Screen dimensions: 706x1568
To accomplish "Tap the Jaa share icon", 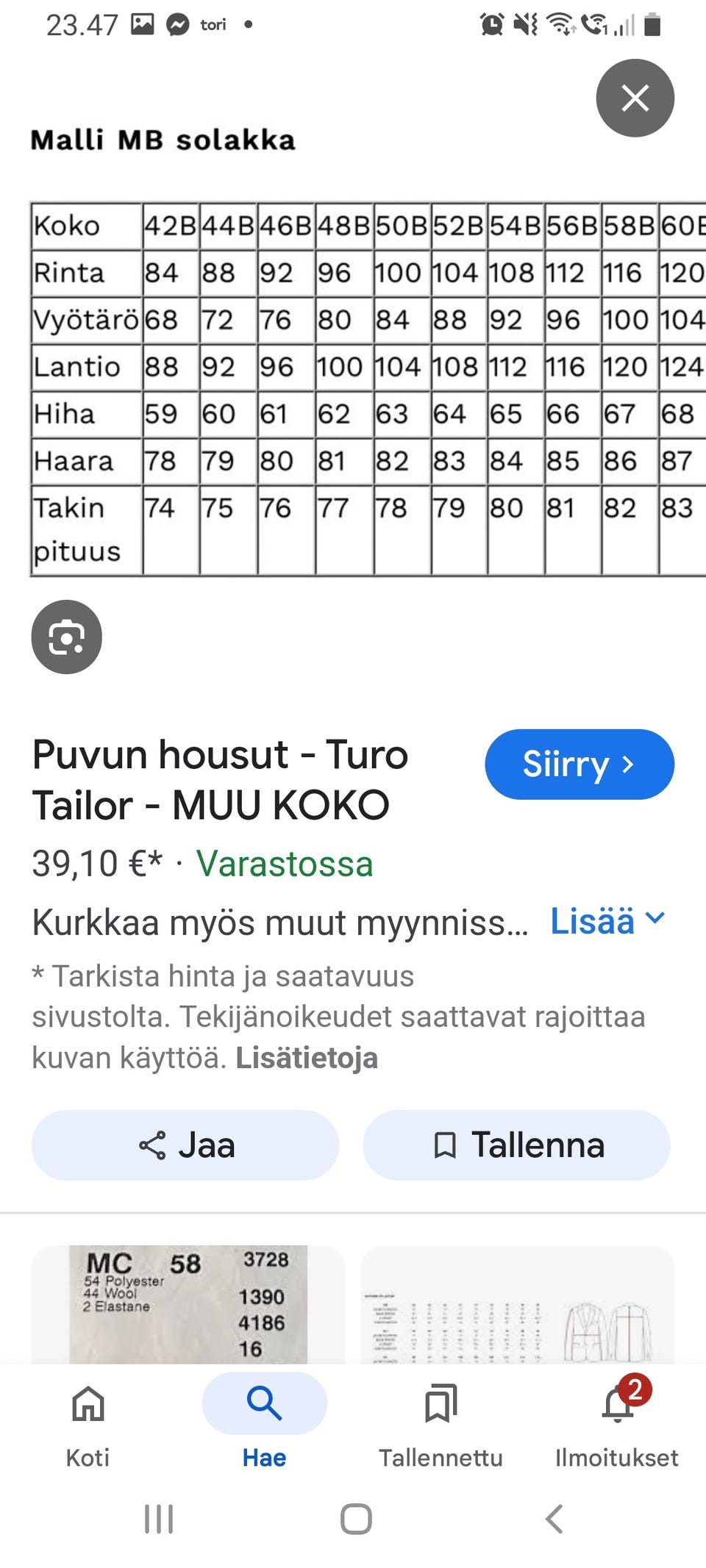I will [153, 1145].
